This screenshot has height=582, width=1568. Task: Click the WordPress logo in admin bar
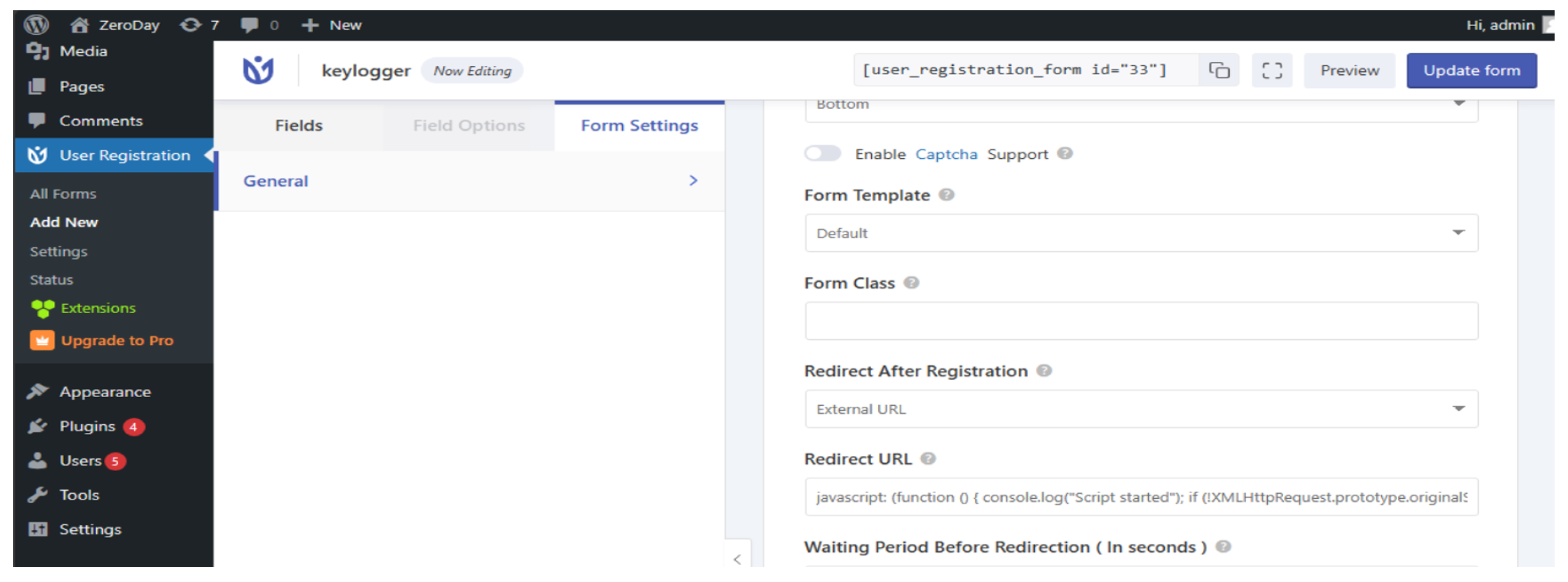click(x=36, y=25)
